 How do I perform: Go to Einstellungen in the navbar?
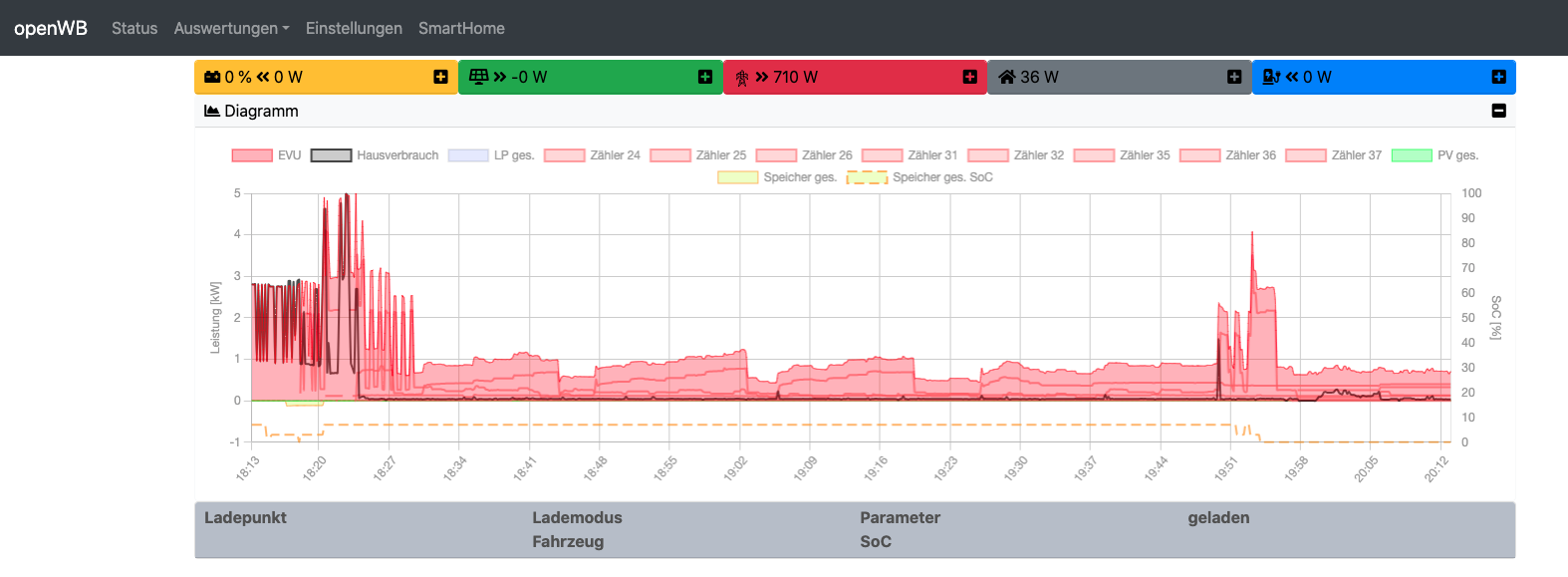coord(354,28)
